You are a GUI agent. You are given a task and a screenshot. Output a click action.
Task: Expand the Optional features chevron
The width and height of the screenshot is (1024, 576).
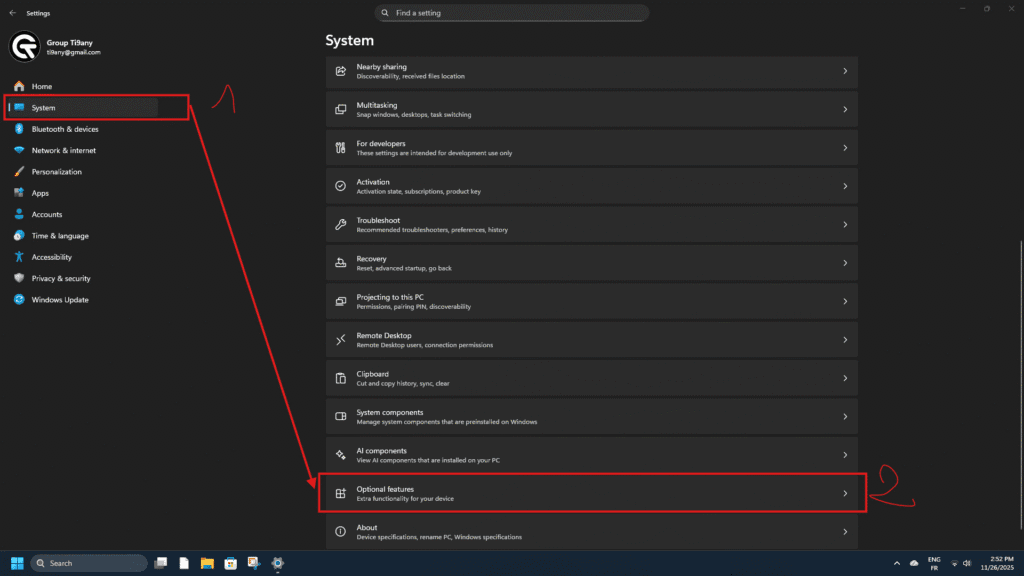[x=845, y=494]
